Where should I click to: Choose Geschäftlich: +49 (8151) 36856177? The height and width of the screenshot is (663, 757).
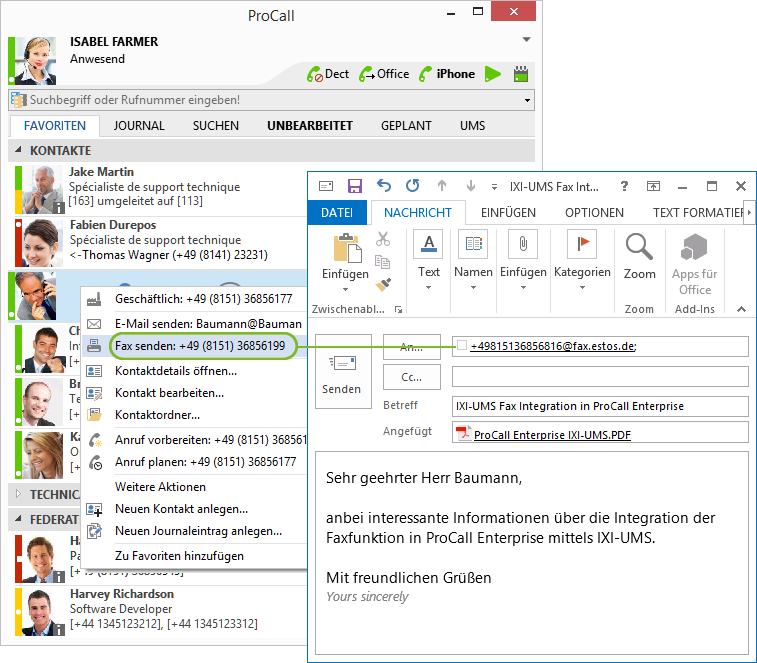(204, 299)
